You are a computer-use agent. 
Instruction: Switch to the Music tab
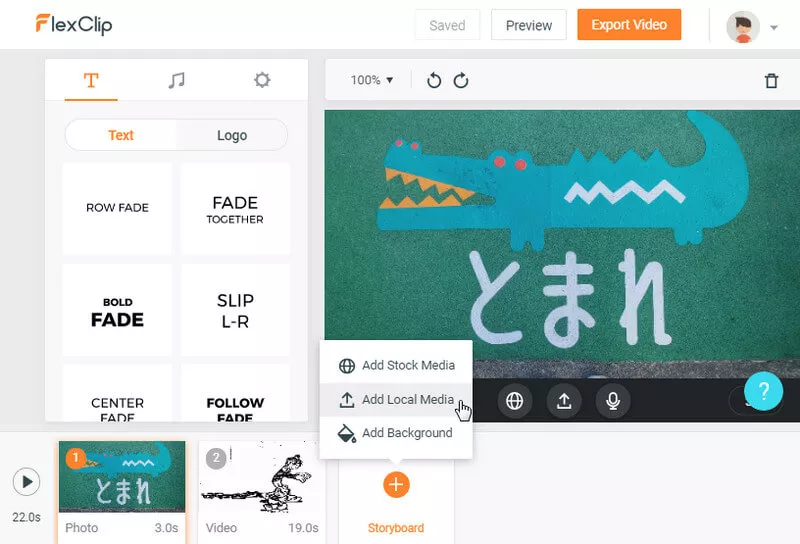tap(177, 80)
